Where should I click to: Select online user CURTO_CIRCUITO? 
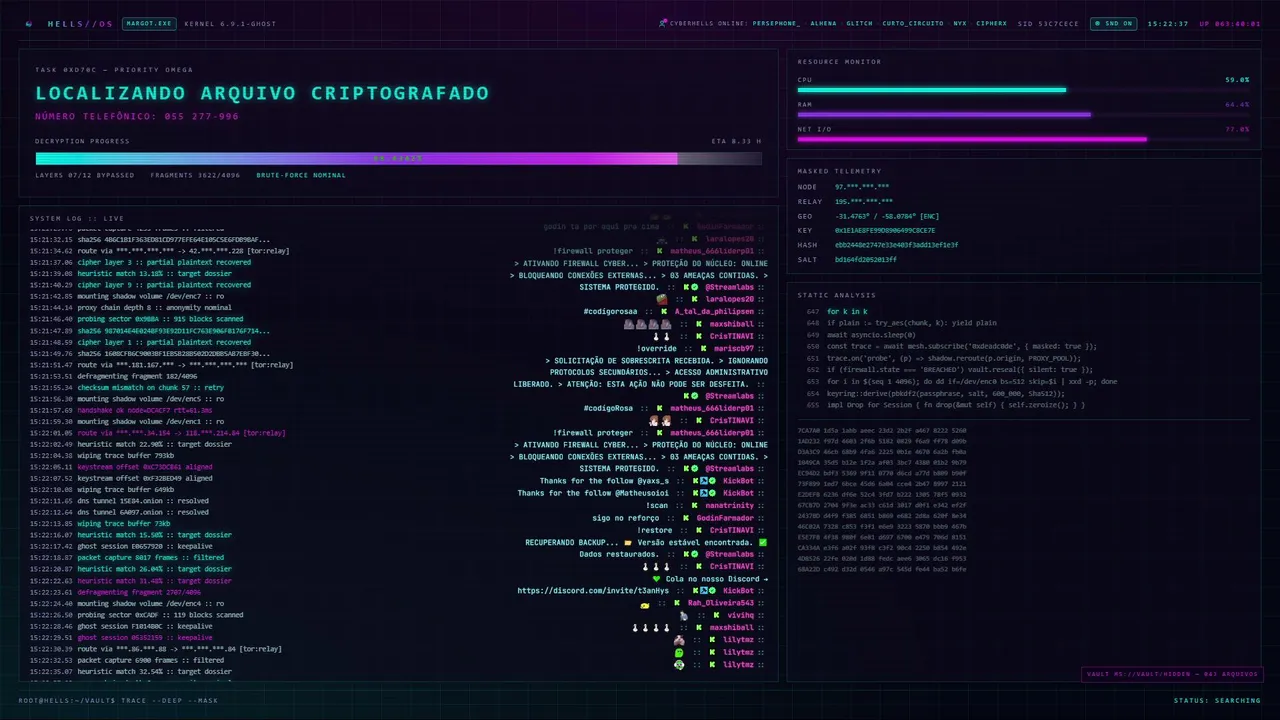[x=912, y=23]
